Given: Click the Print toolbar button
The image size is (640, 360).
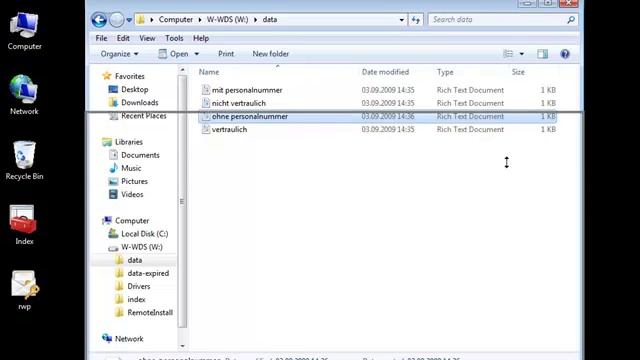Looking at the screenshot, I should [x=226, y=54].
